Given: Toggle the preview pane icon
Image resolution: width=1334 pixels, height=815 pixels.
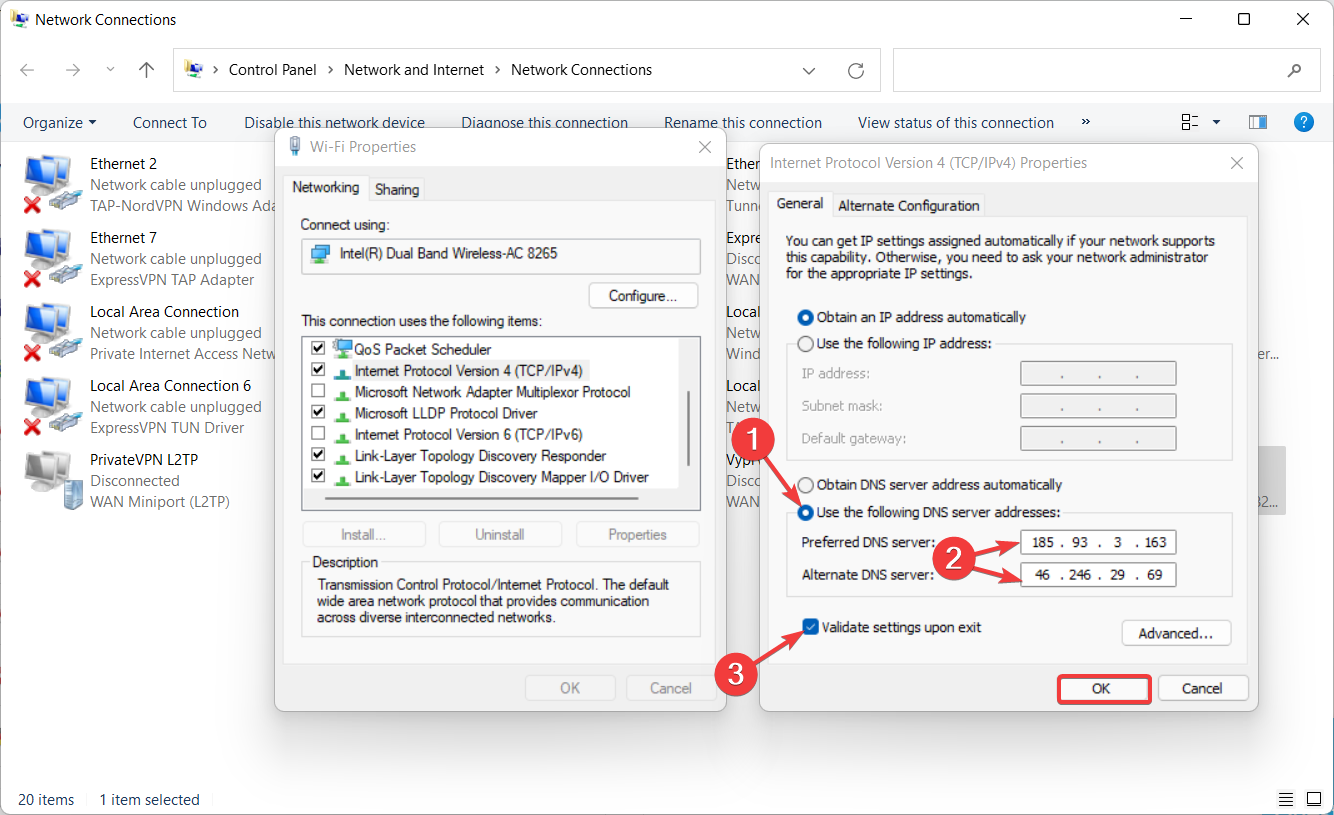Looking at the screenshot, I should (x=1258, y=122).
